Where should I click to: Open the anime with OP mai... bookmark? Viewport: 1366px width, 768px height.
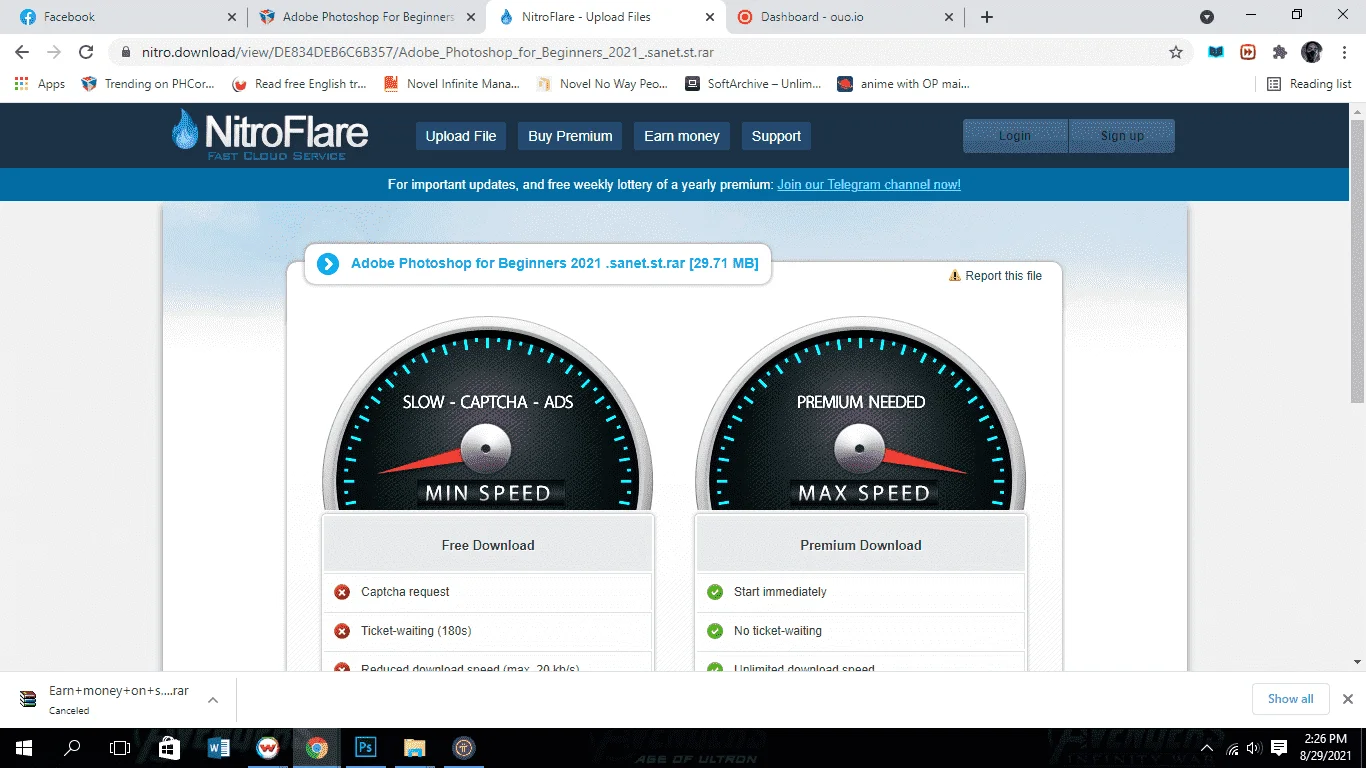(x=903, y=84)
